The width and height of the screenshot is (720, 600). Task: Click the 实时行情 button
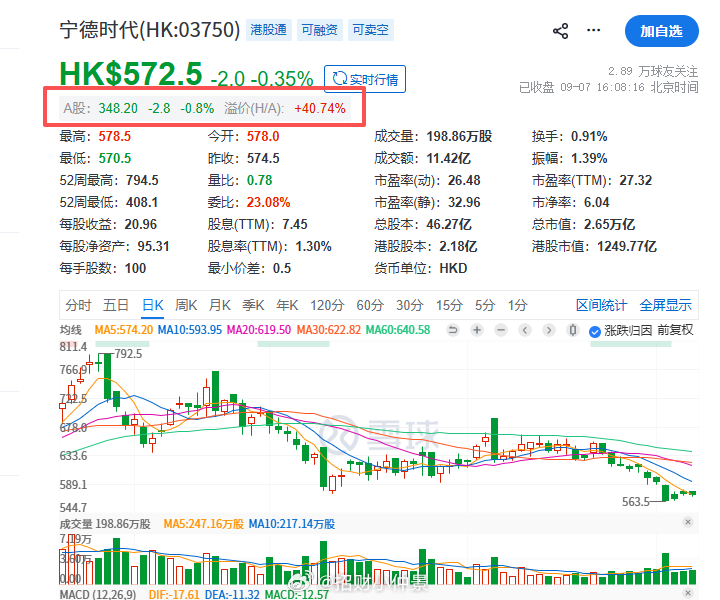(x=365, y=79)
